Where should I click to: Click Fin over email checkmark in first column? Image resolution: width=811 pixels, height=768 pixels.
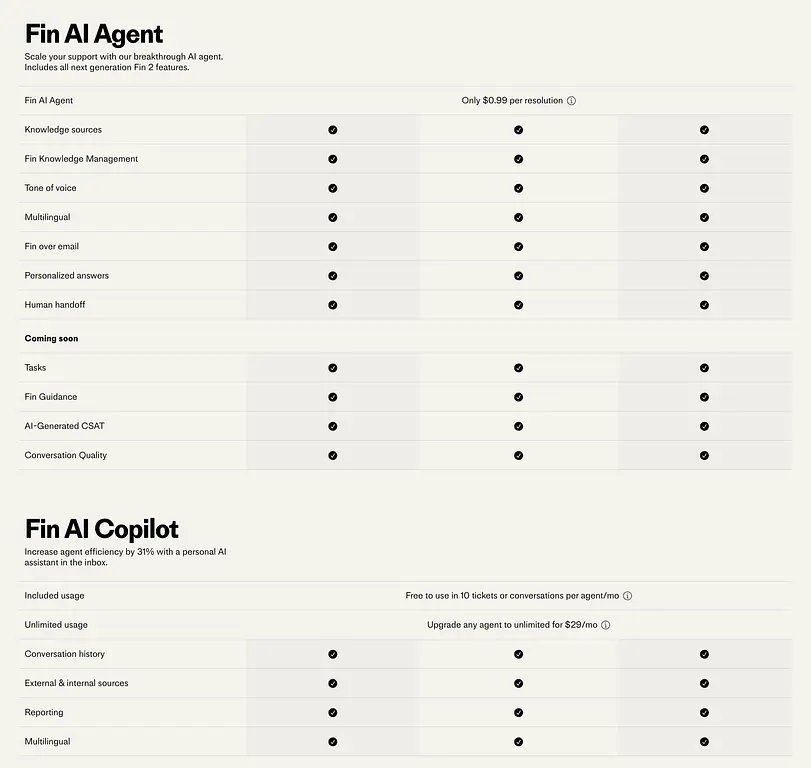pyautogui.click(x=333, y=246)
